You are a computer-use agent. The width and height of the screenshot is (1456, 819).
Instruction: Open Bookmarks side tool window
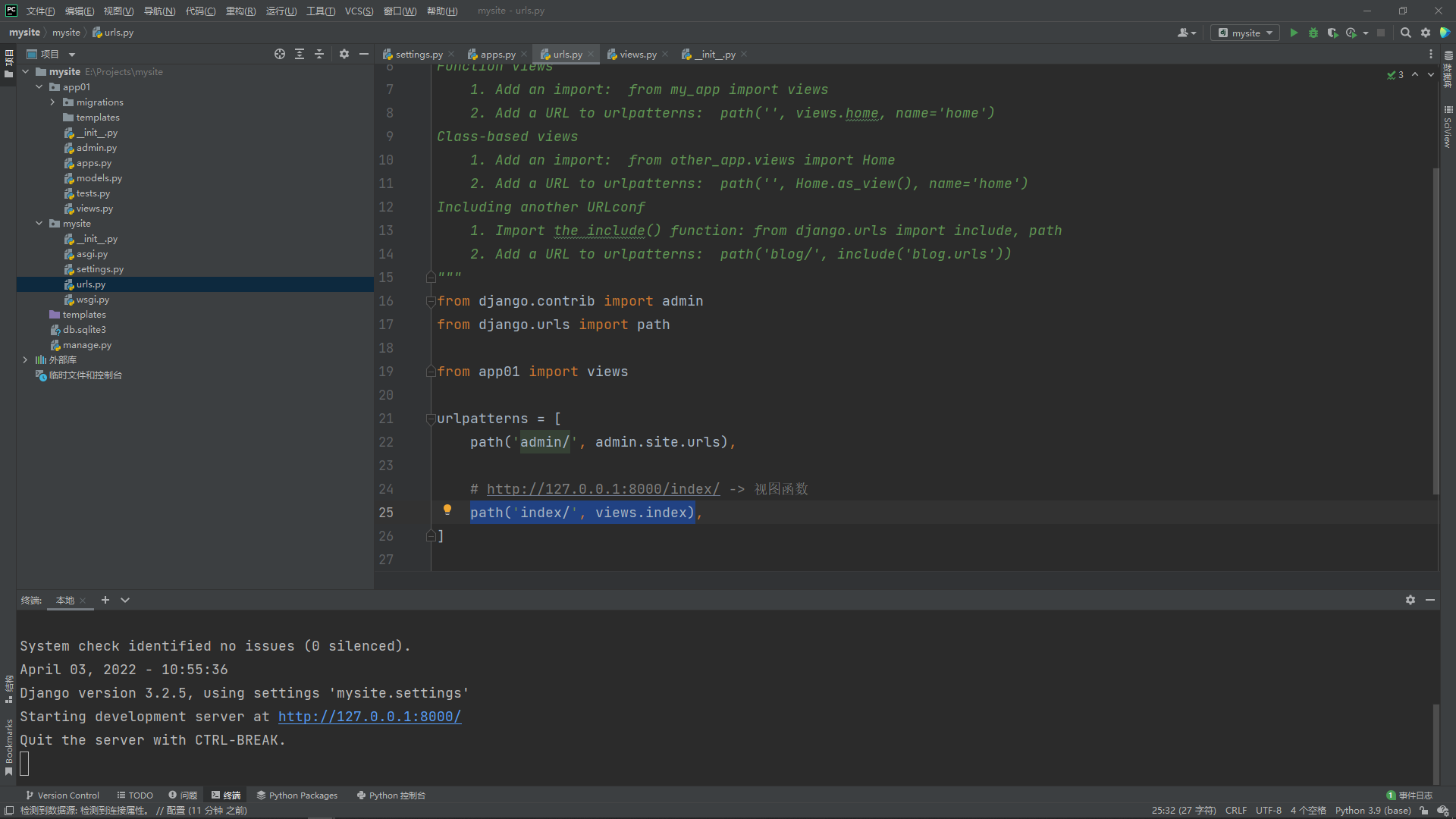8,747
